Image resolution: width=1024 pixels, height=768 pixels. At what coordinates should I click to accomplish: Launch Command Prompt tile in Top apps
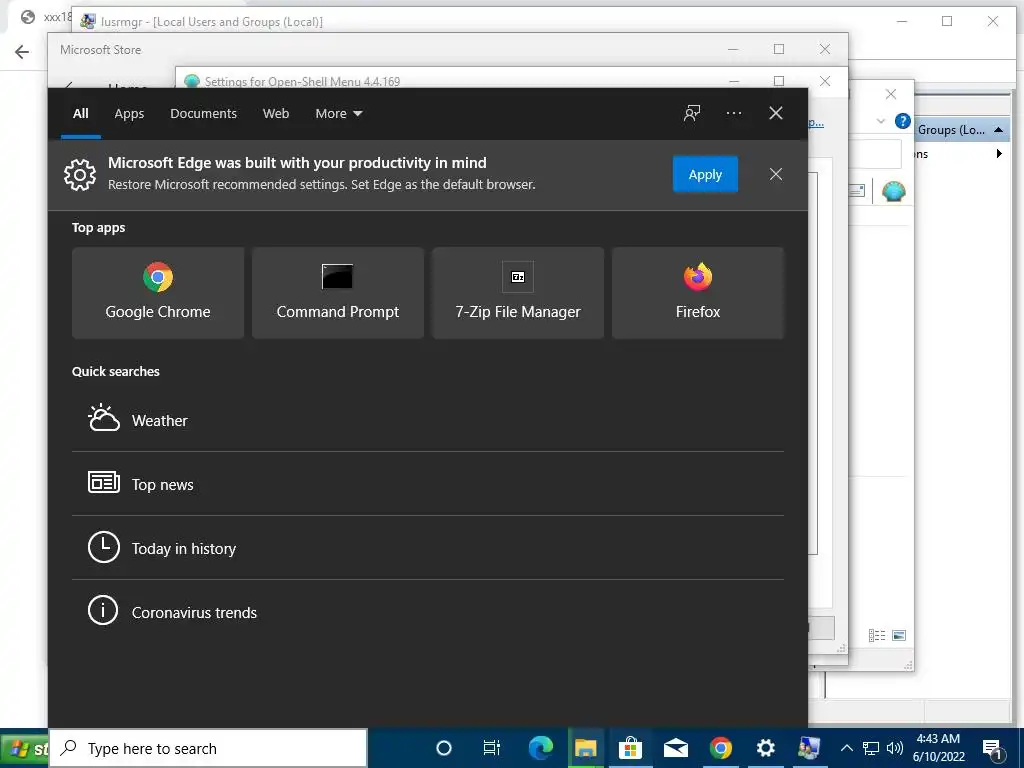pos(338,293)
